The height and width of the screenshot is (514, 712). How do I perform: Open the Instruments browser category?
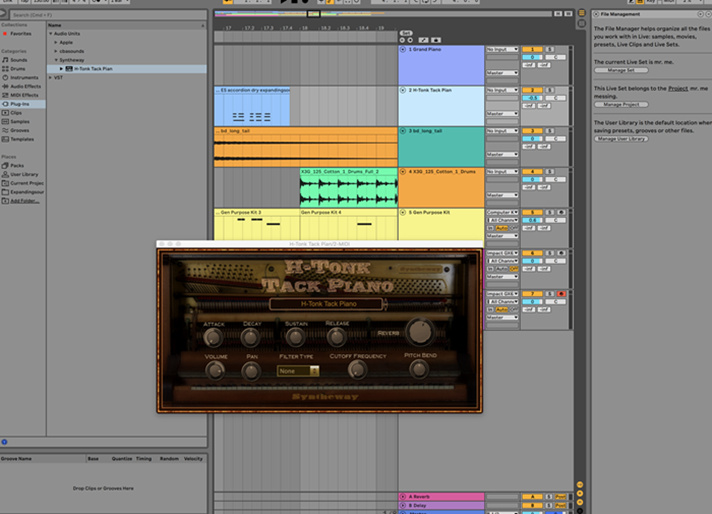24,78
